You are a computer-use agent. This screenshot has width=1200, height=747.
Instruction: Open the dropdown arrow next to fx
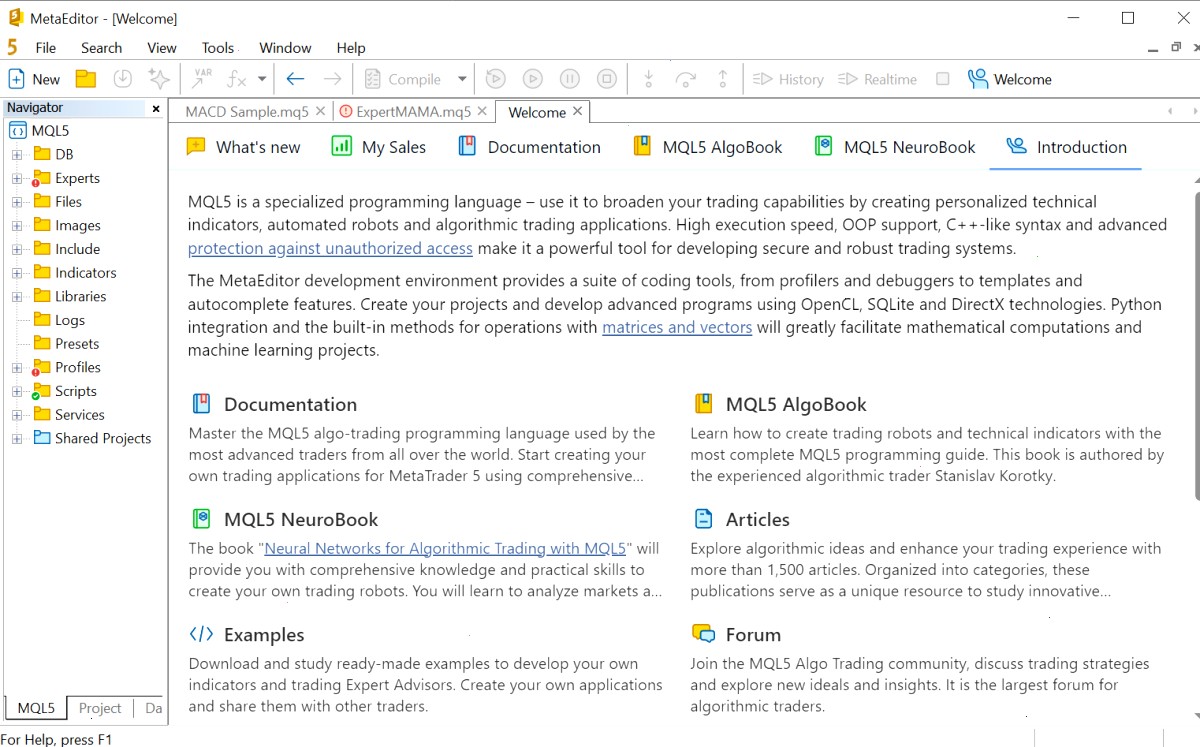click(262, 79)
